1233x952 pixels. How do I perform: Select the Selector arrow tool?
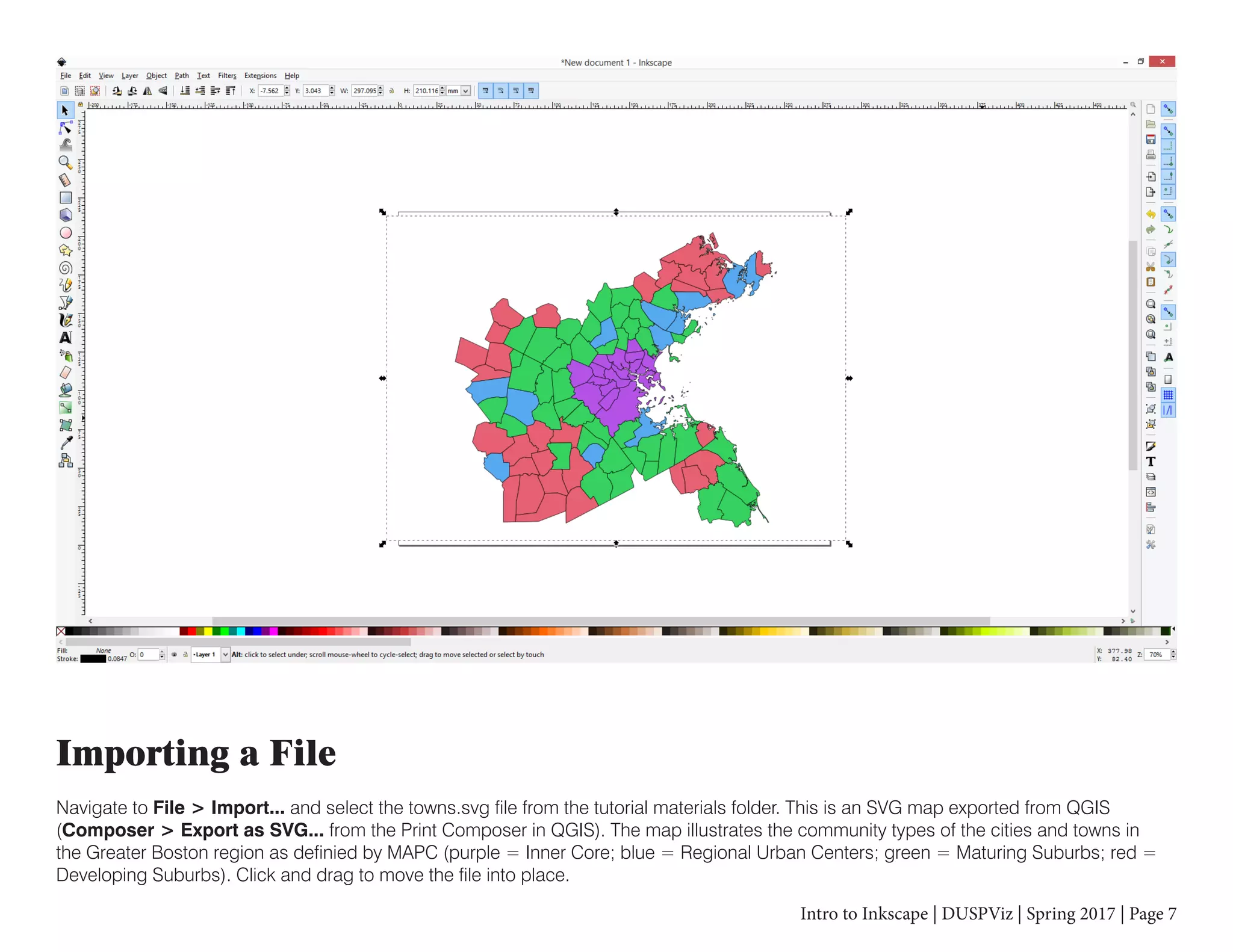(x=65, y=110)
